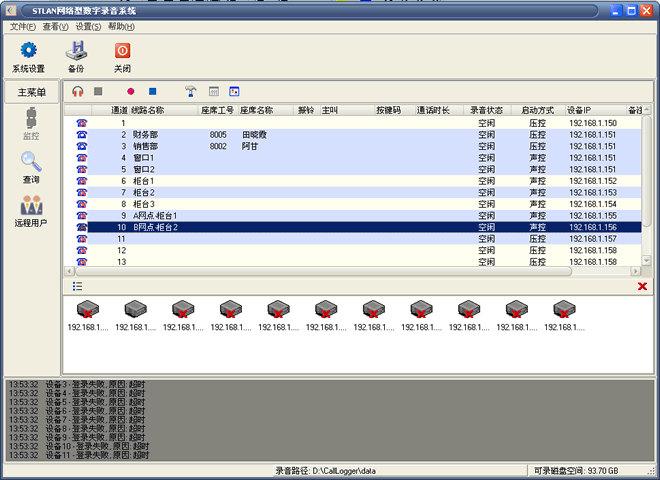This screenshot has height=480, width=660.
Task: Click the red 关闭 (Close) power icon
Action: pos(122,56)
